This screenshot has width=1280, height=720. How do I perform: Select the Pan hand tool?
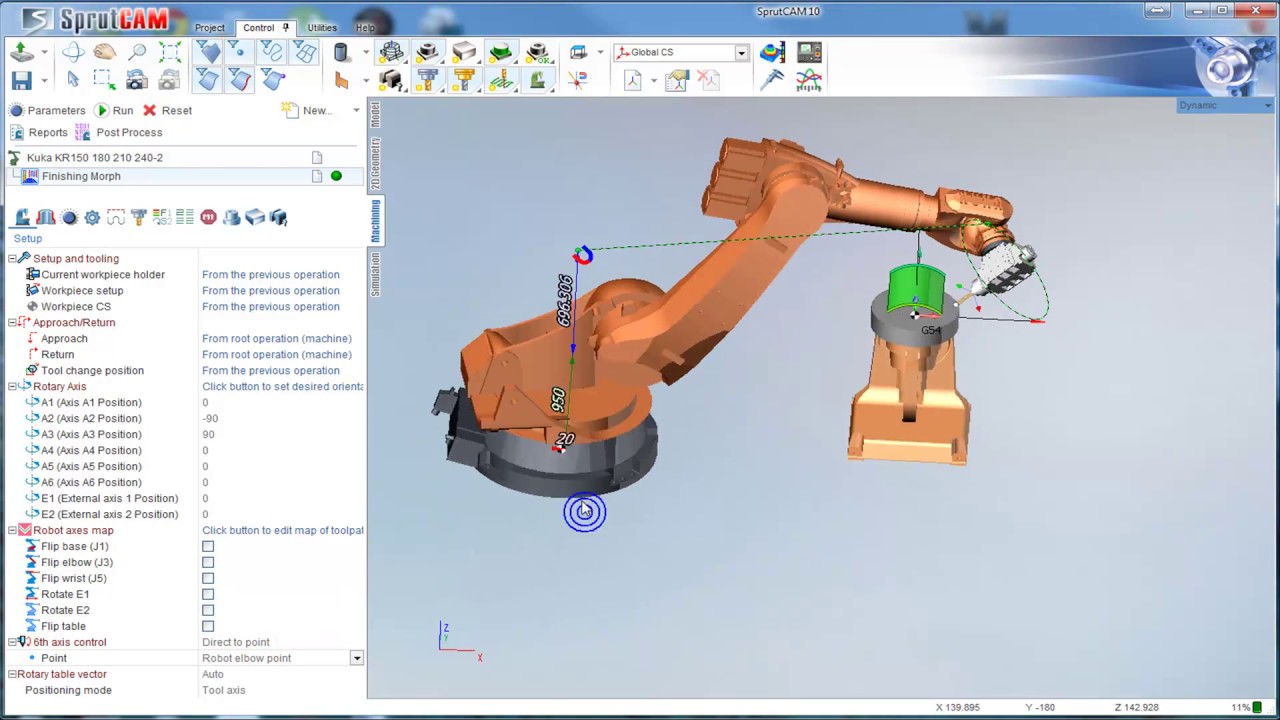(x=105, y=52)
